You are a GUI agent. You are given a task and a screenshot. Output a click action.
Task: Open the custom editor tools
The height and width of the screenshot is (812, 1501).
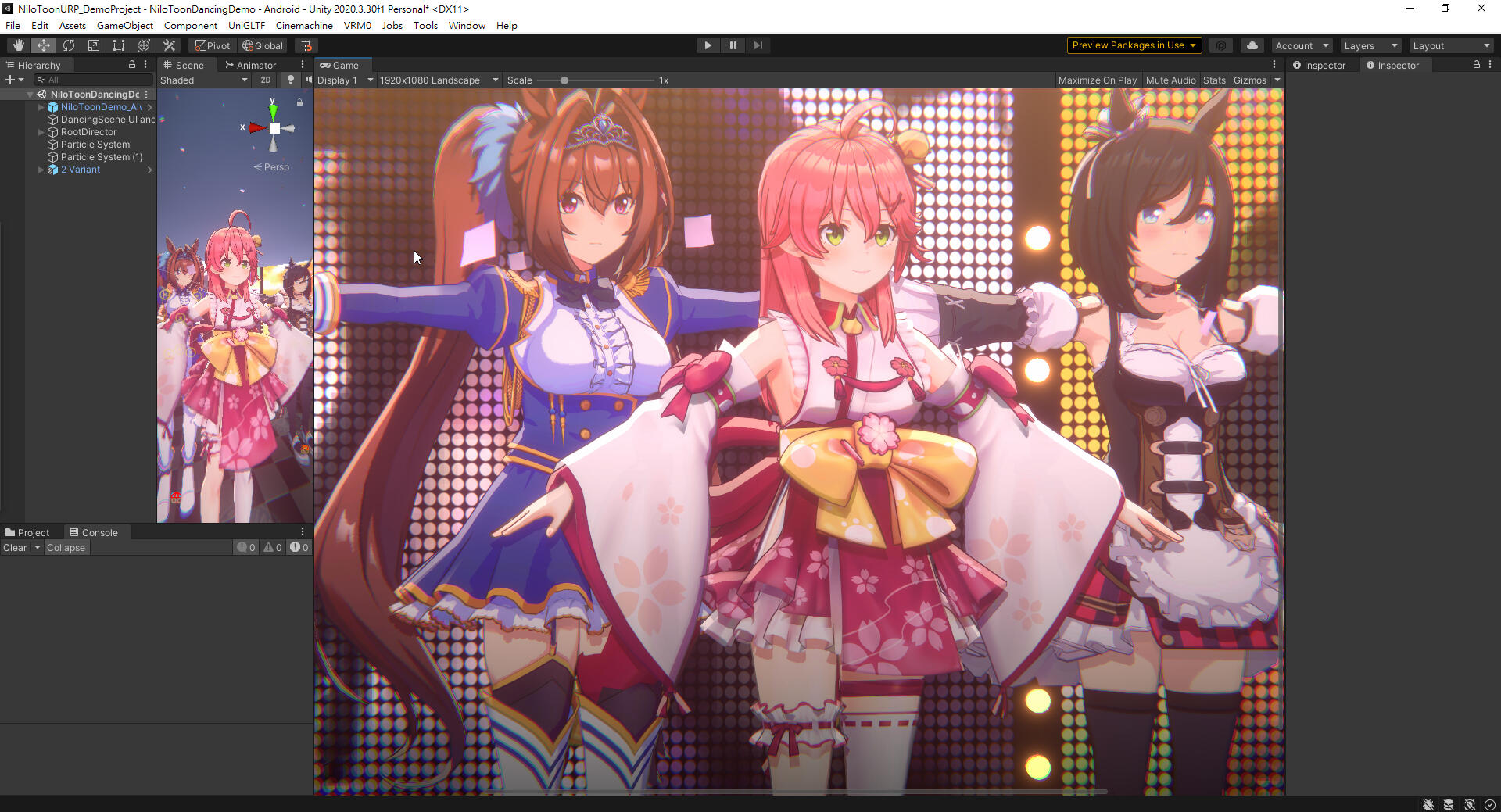coord(169,45)
